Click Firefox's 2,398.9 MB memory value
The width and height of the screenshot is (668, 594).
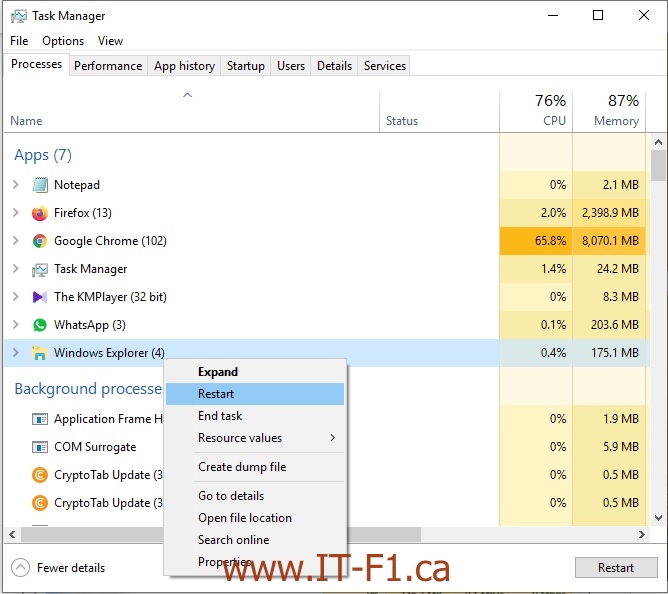[610, 213]
